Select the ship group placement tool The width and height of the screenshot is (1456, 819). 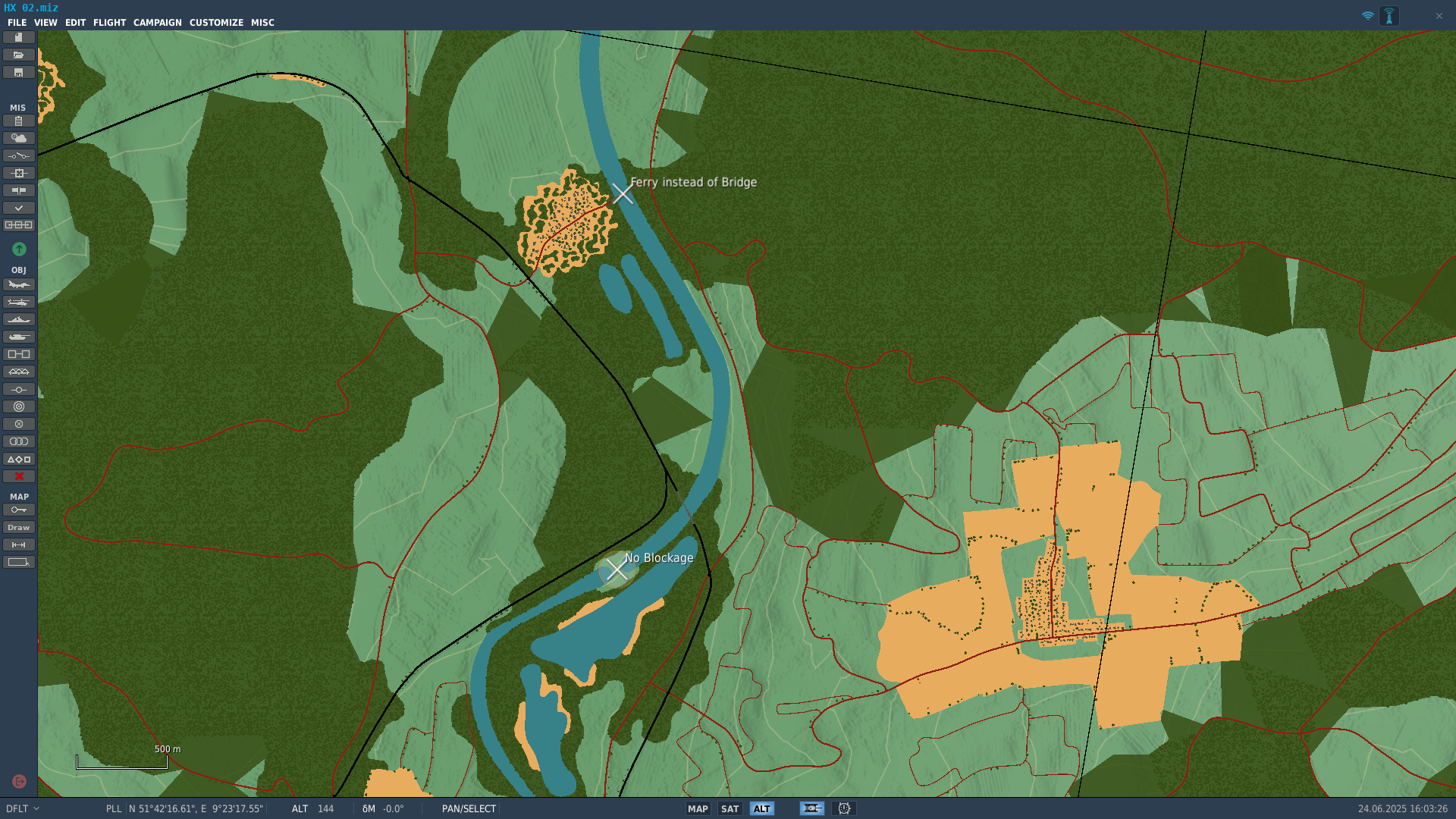[x=18, y=319]
